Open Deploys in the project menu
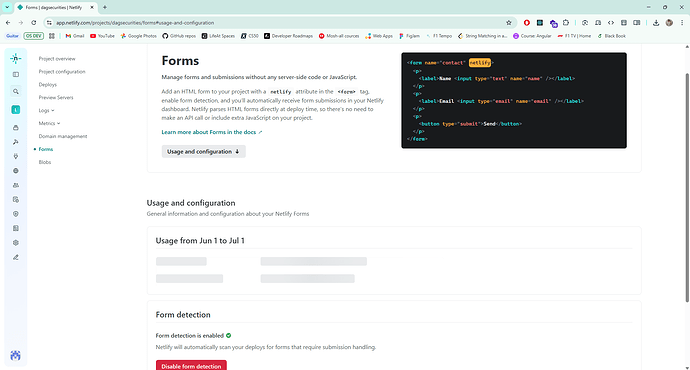The height and width of the screenshot is (370, 690). coord(48,84)
